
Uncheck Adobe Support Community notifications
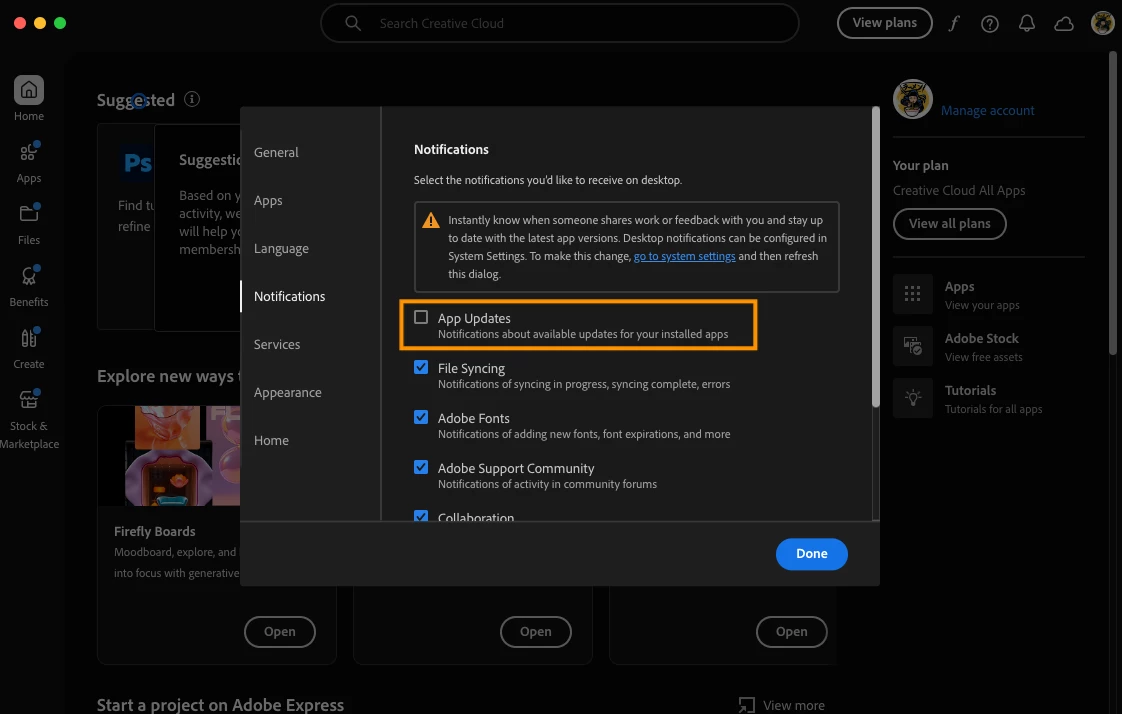point(421,467)
